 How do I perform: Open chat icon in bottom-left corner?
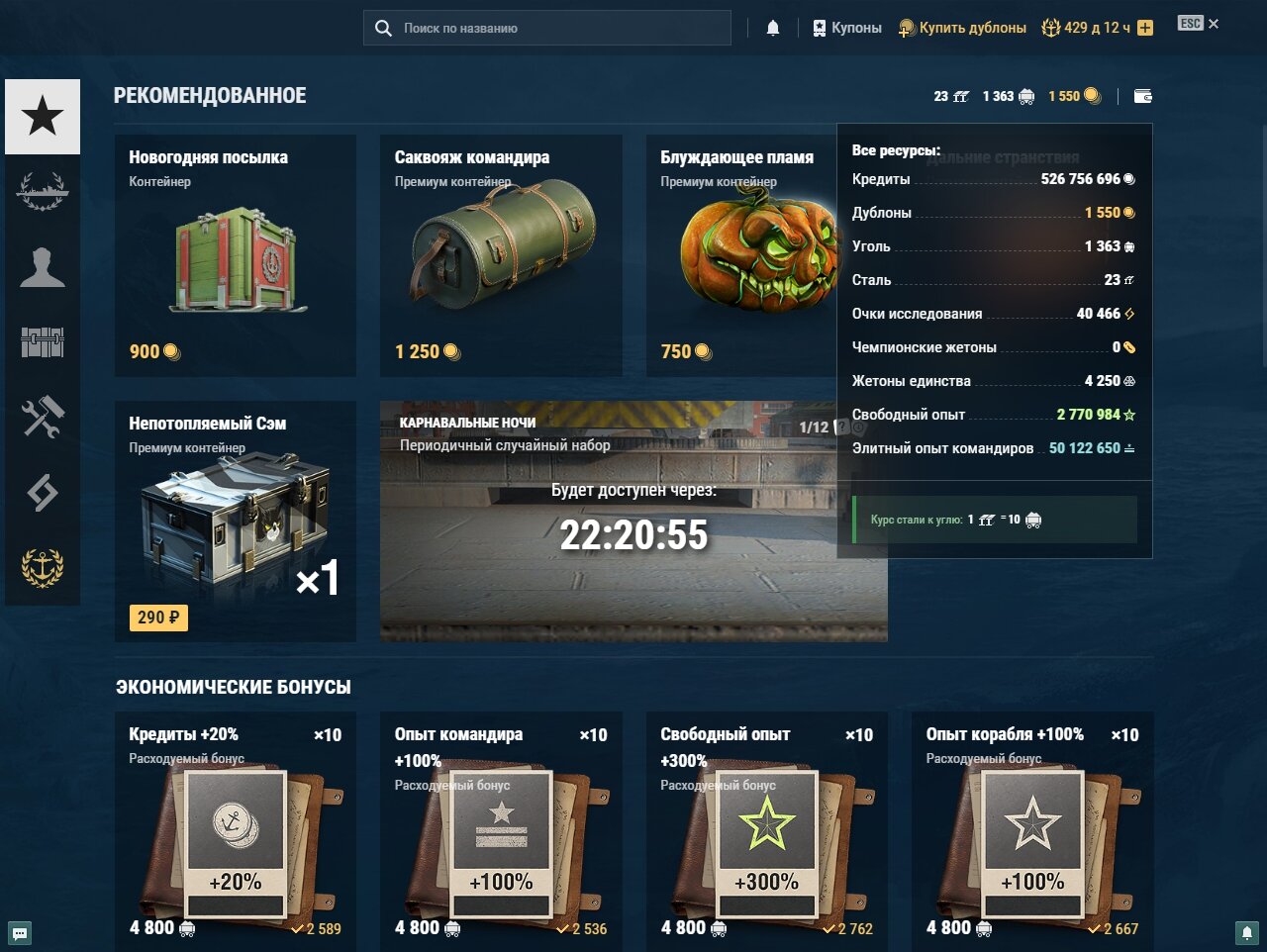click(x=20, y=932)
